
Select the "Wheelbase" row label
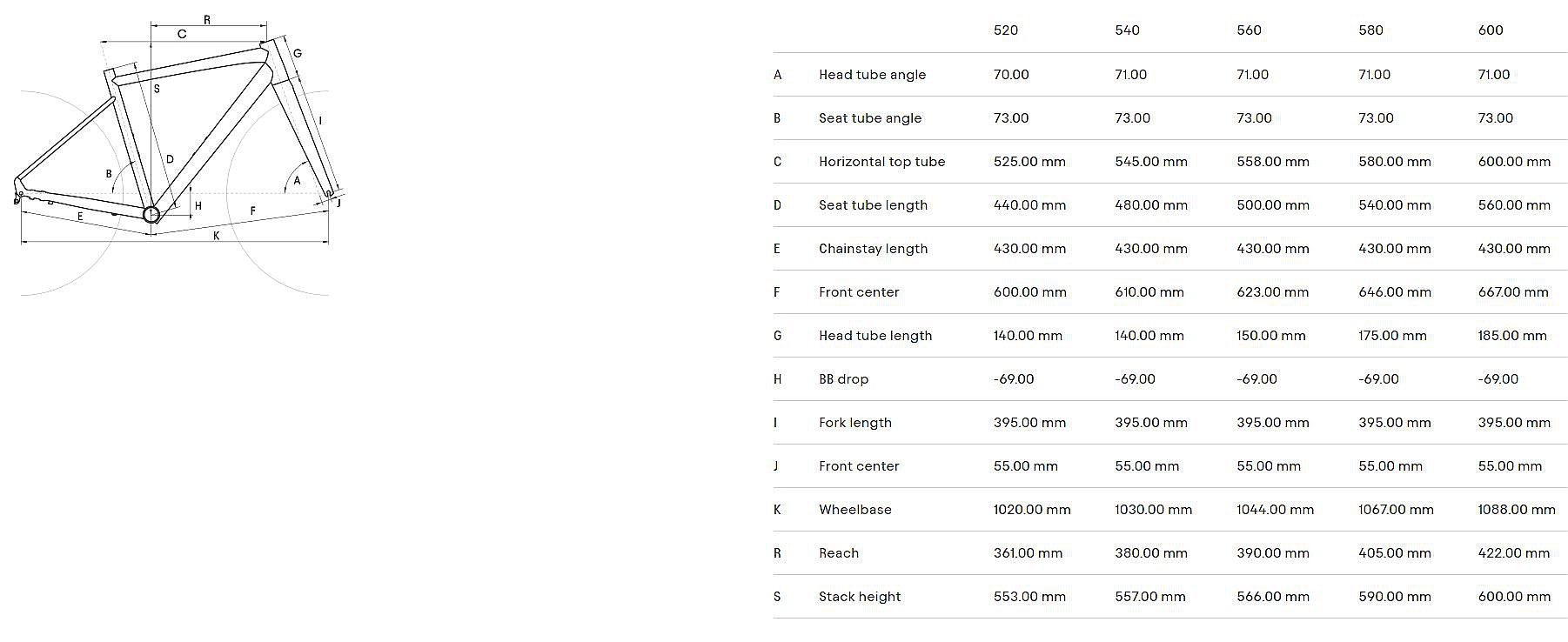coord(854,510)
